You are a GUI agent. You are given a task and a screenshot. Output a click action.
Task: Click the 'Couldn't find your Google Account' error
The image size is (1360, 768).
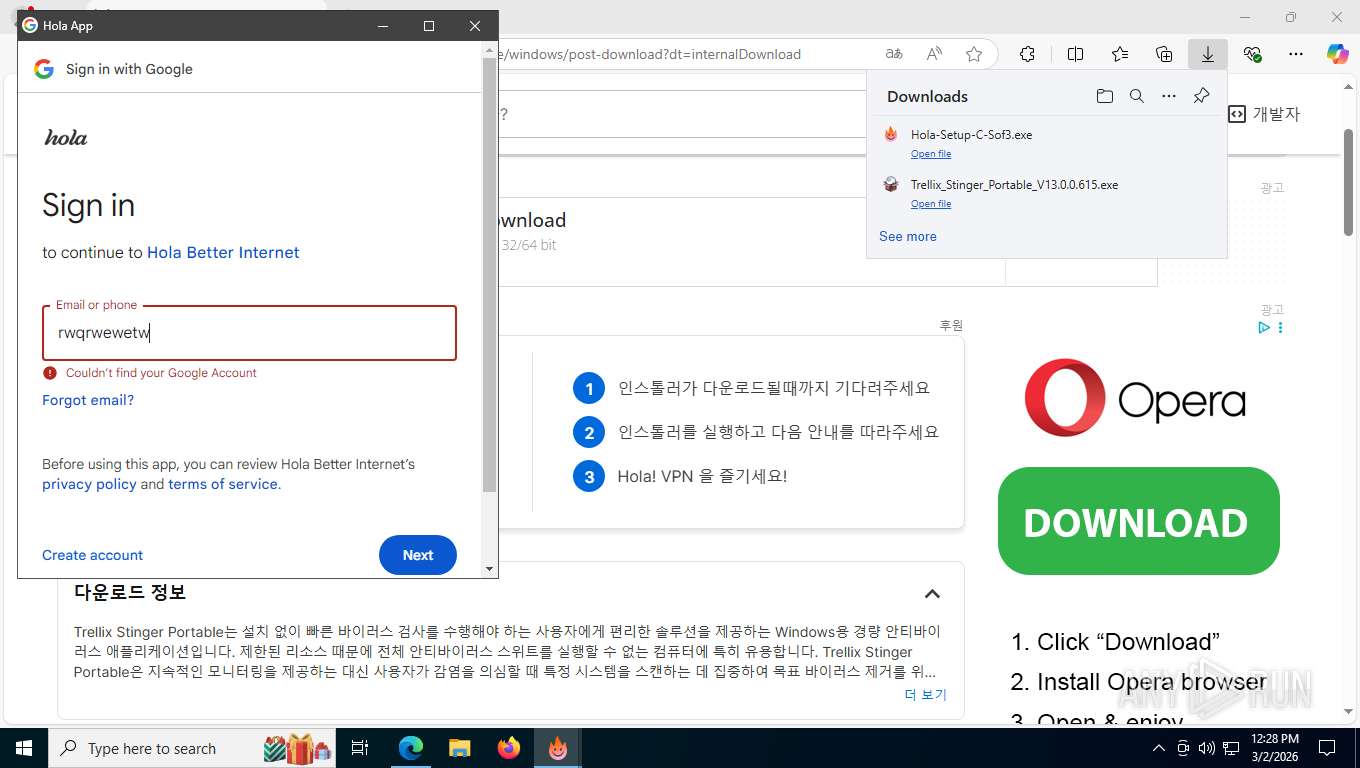tap(161, 373)
